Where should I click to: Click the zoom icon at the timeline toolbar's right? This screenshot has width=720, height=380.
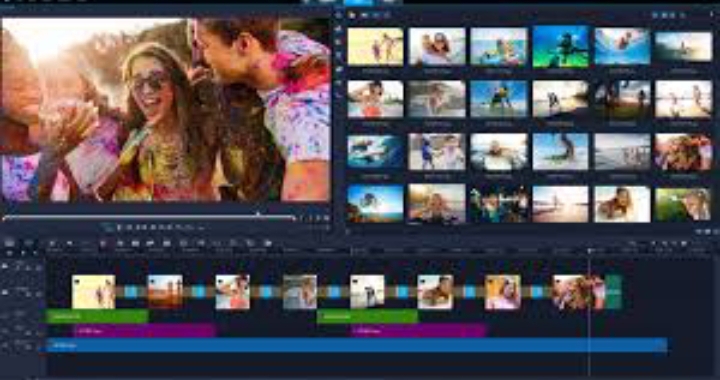(x=684, y=244)
